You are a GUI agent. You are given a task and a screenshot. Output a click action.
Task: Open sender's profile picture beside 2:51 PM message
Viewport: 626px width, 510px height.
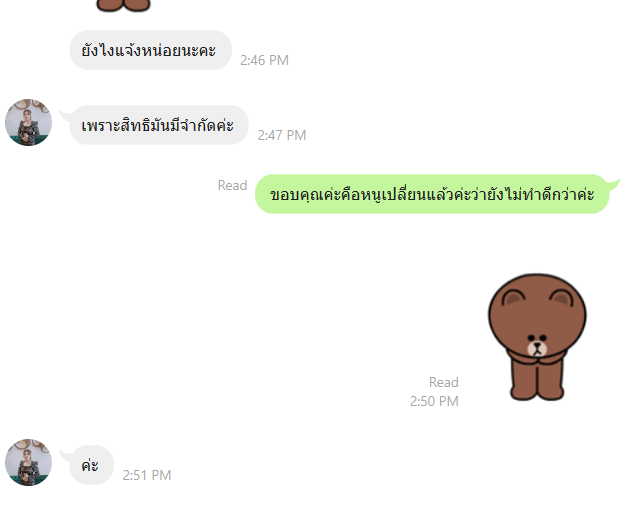pyautogui.click(x=28, y=462)
